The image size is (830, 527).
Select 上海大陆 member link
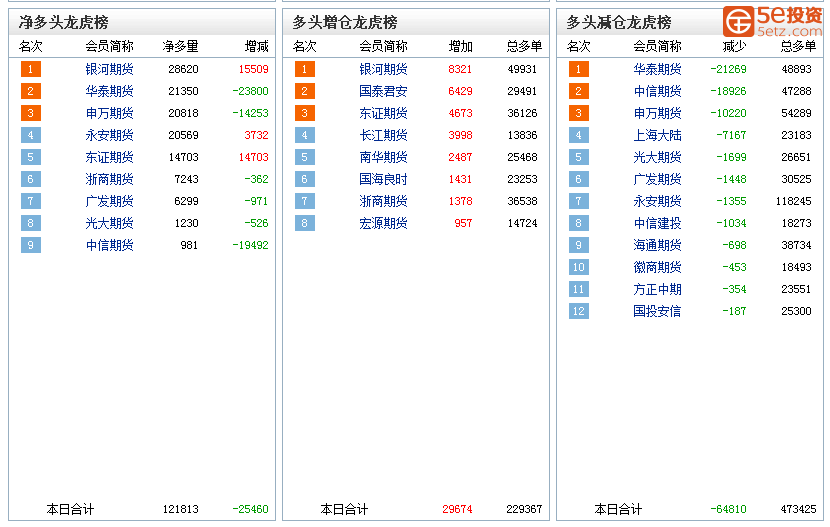(x=657, y=135)
